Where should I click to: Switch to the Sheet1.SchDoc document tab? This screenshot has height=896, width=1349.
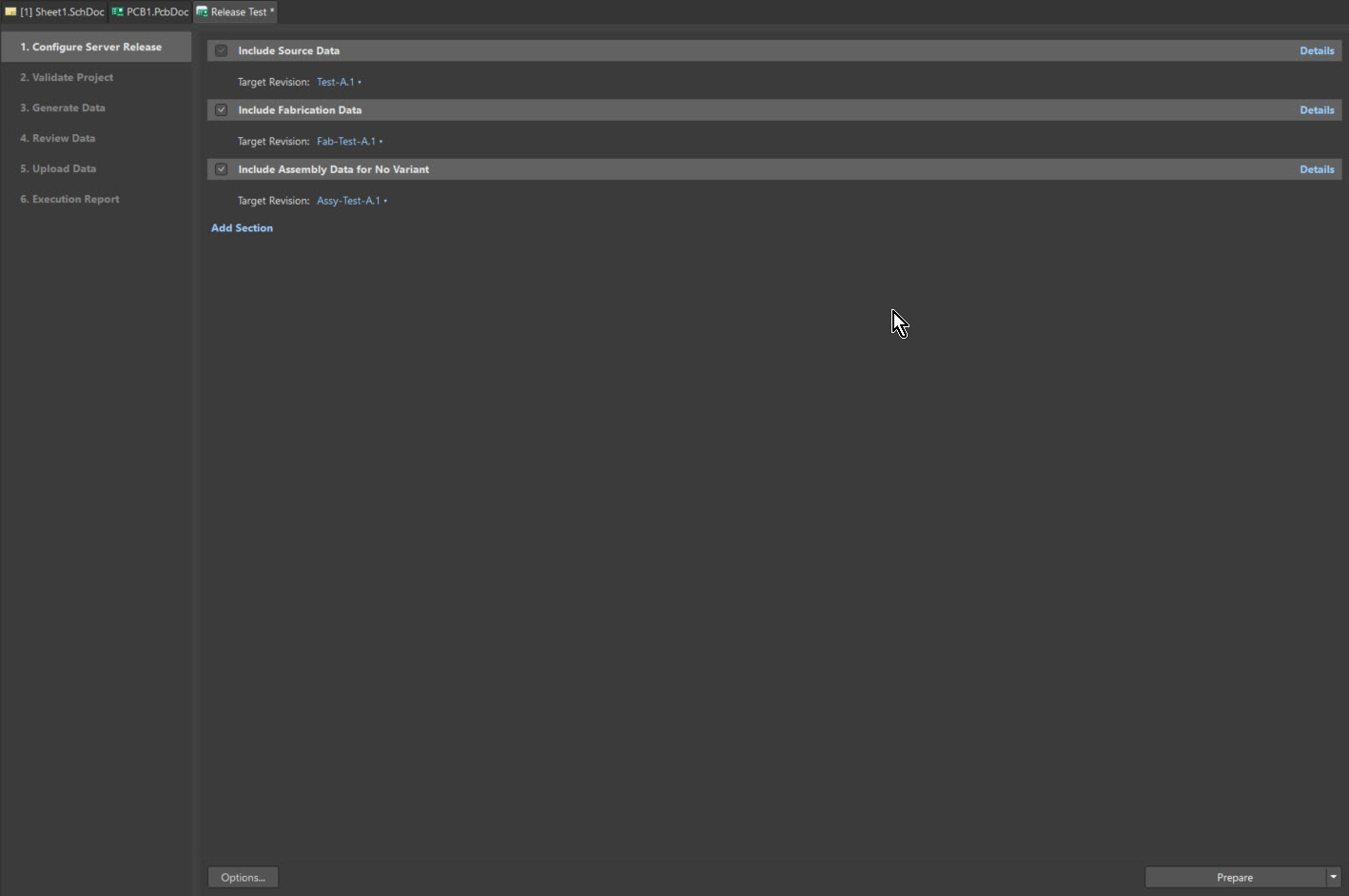(55, 12)
